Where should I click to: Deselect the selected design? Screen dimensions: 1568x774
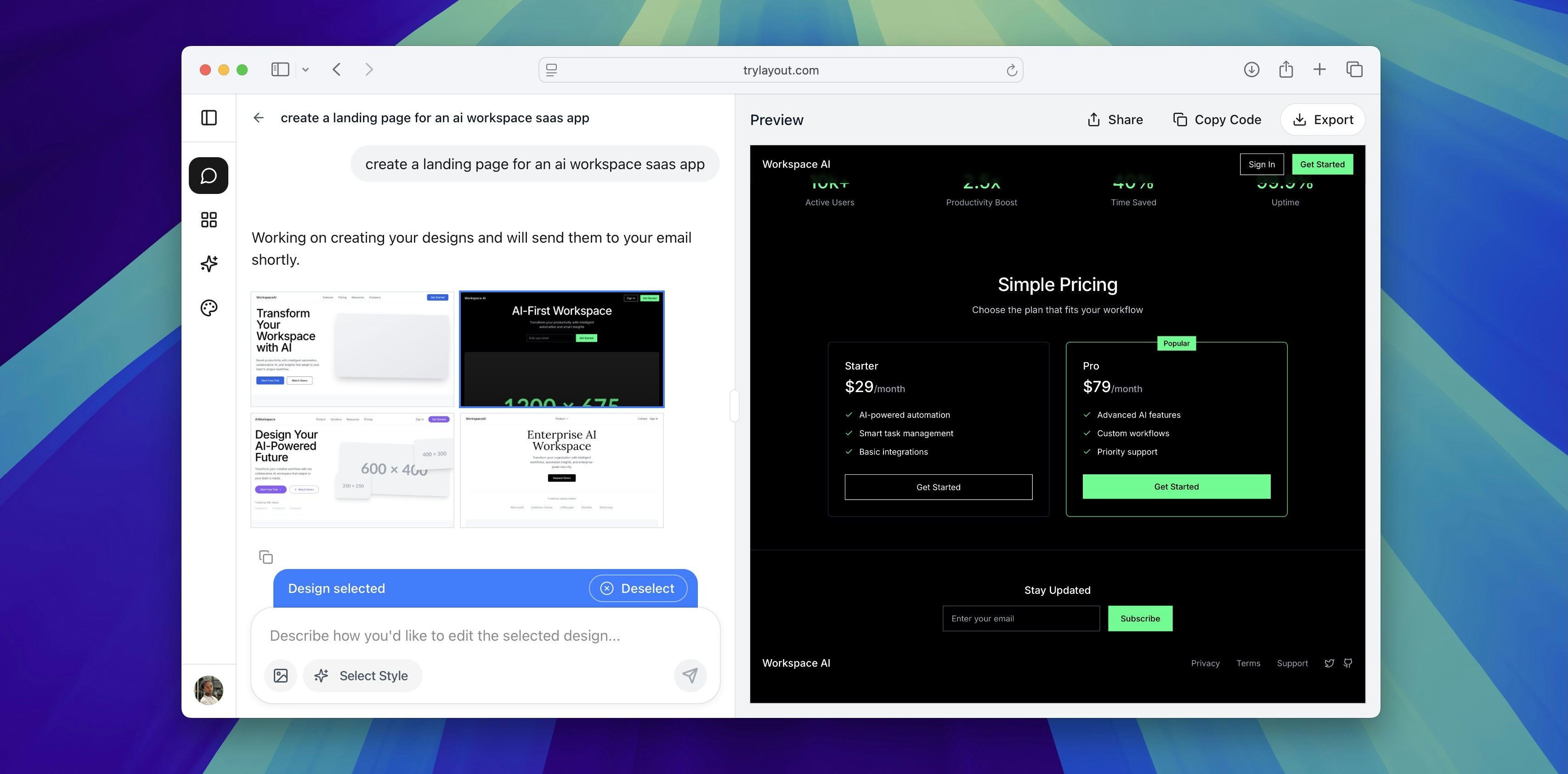pyautogui.click(x=638, y=588)
